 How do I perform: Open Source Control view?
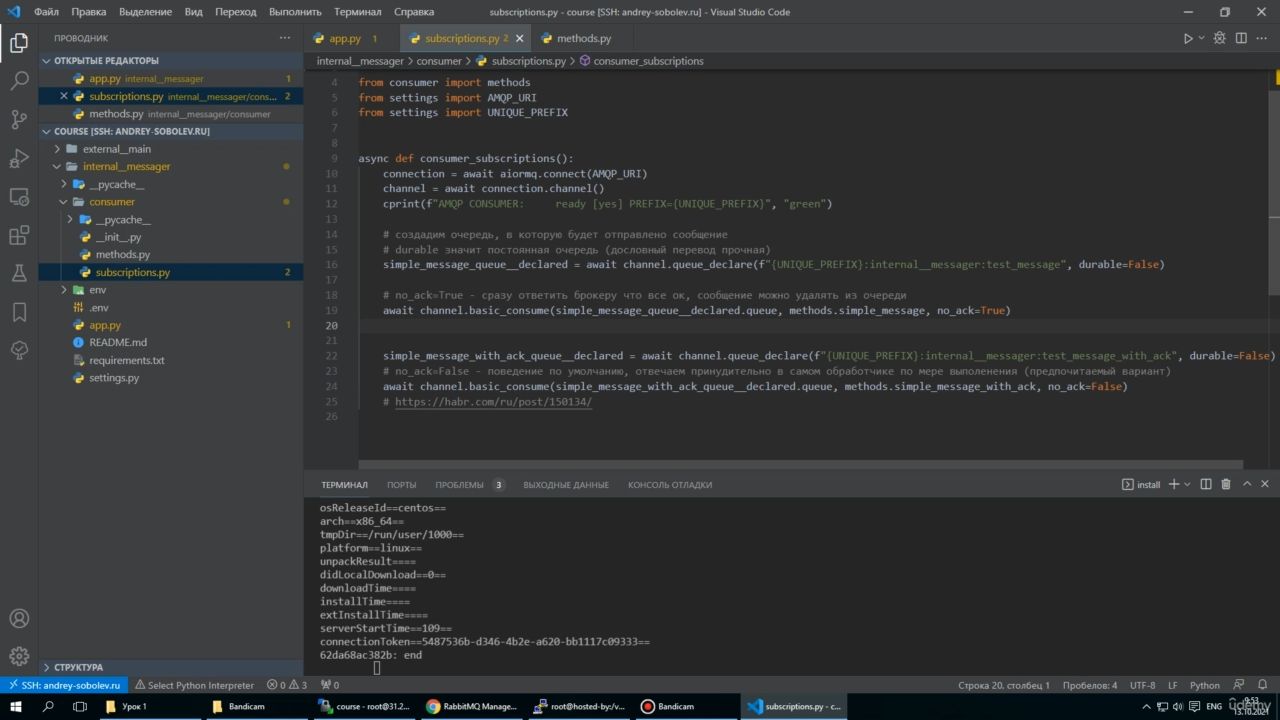pos(19,120)
